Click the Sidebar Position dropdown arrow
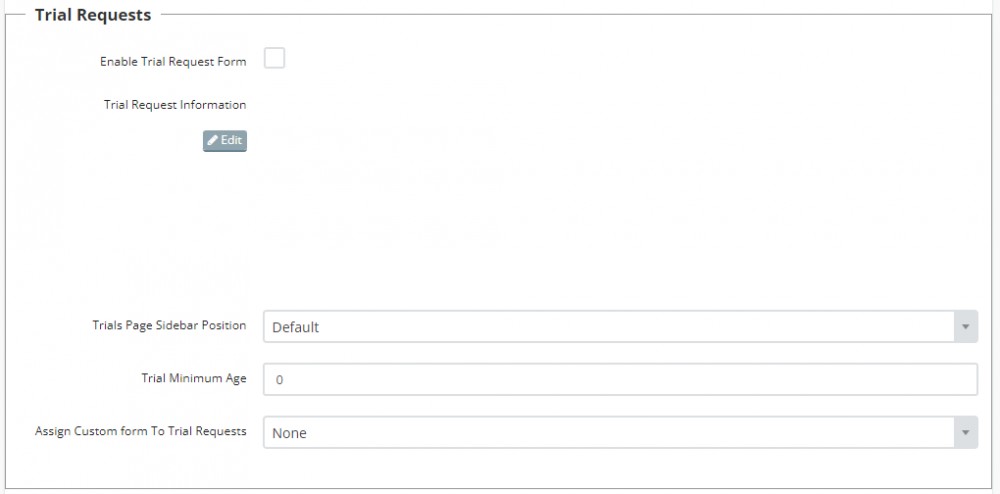The width and height of the screenshot is (1000, 494). pyautogui.click(x=966, y=327)
